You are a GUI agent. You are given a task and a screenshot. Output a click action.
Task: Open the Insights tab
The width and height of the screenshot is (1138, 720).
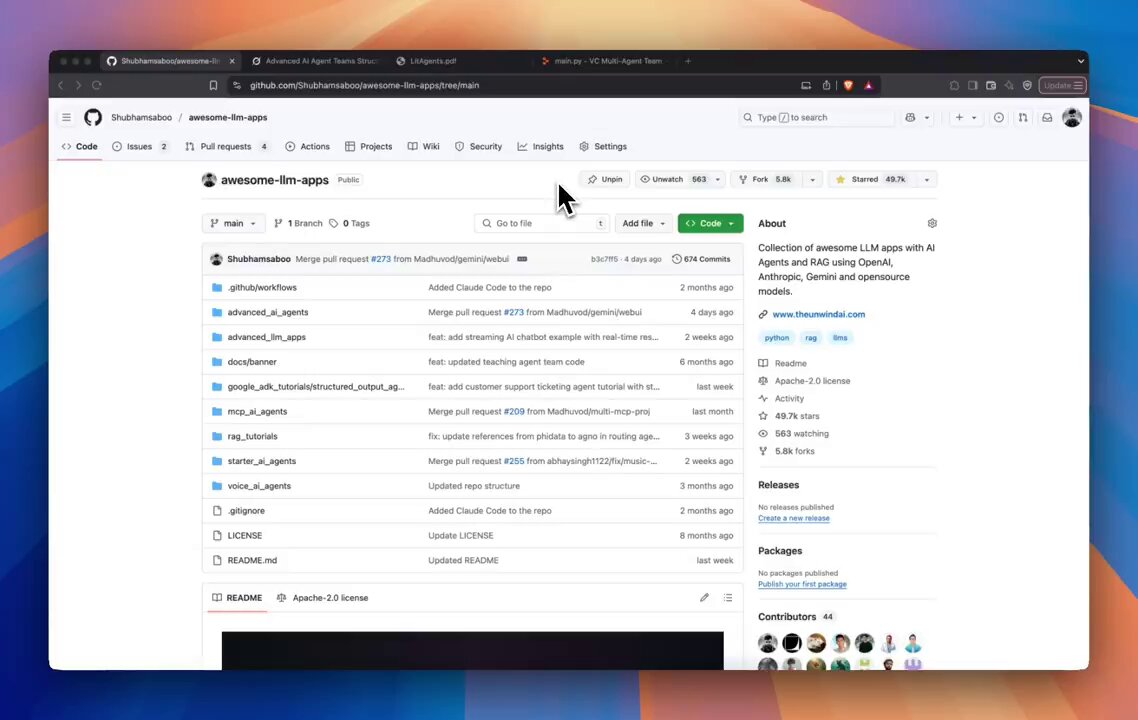[541, 147]
